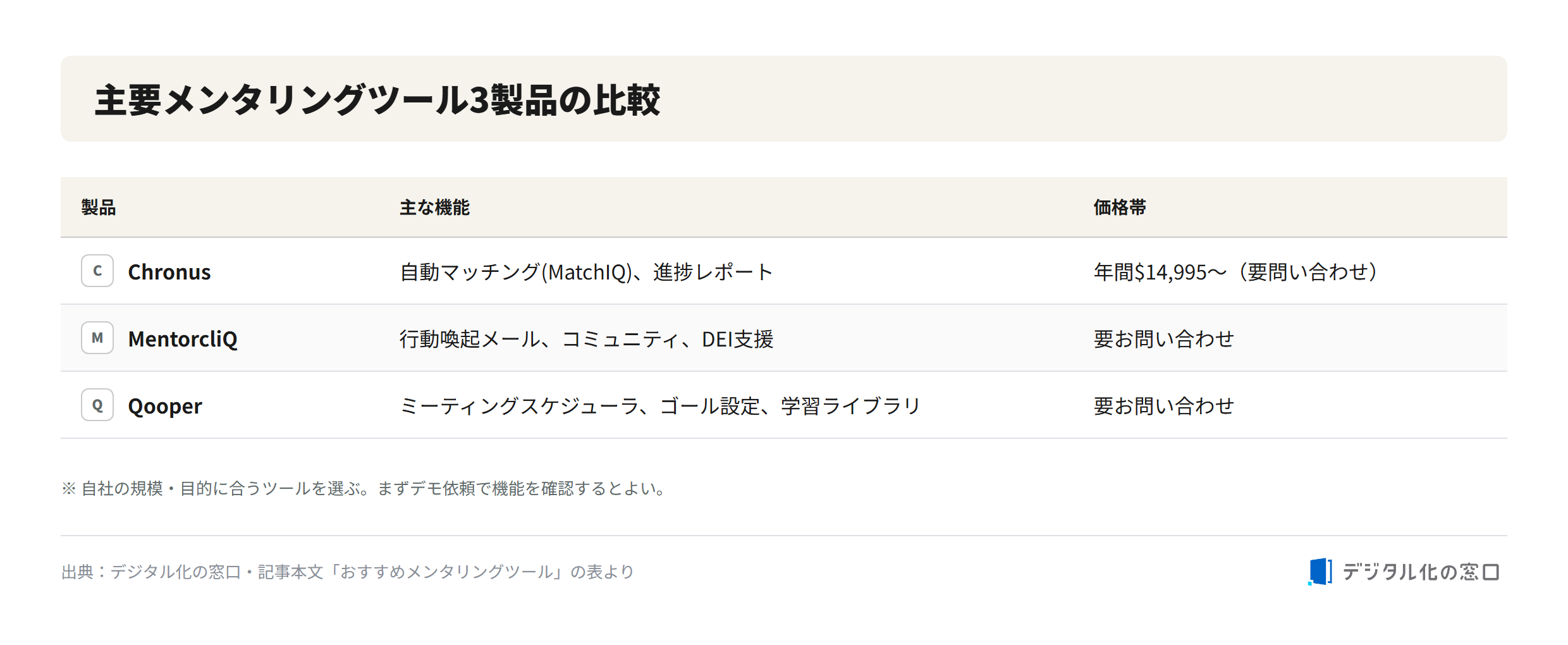1568x645 pixels.
Task: Click the 価格帯 column header
Action: point(1120,207)
